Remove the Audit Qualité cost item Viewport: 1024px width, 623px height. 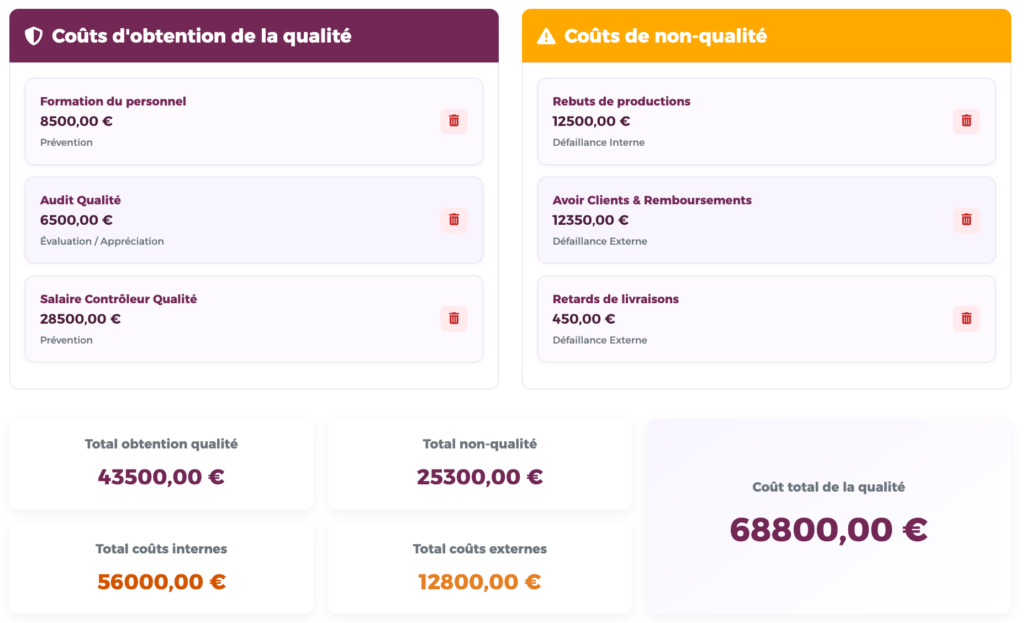(x=454, y=220)
